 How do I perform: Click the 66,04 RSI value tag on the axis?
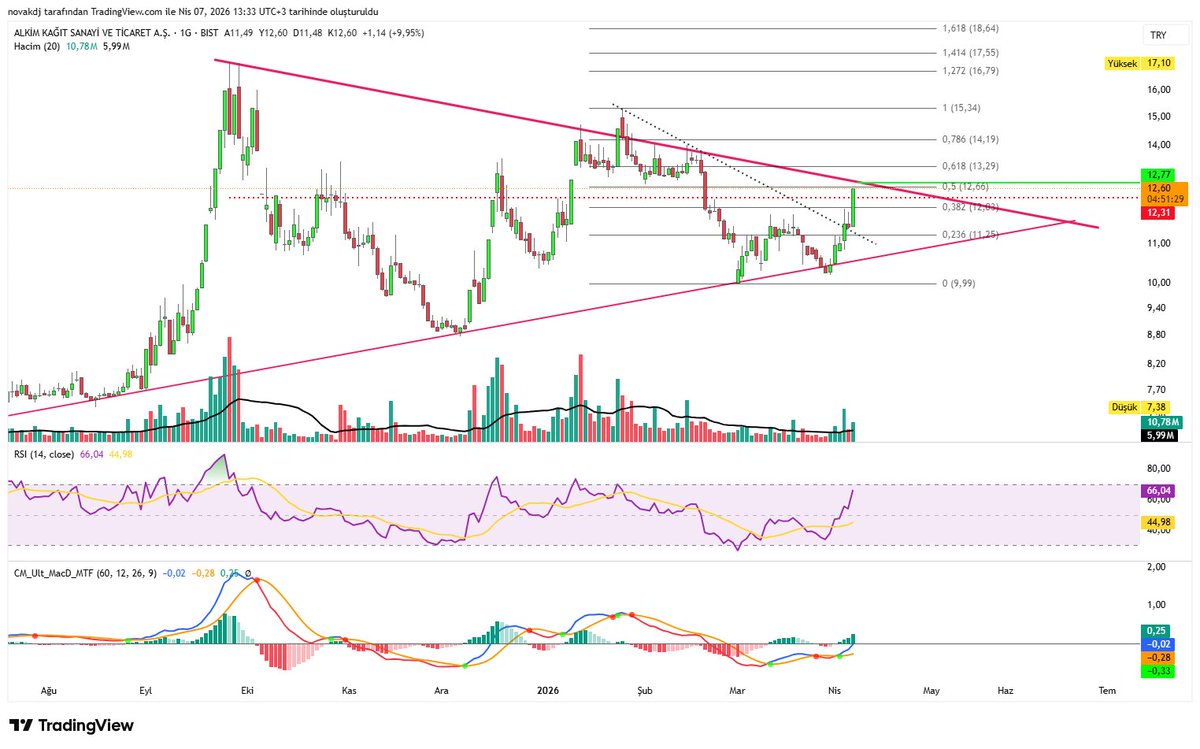coord(1160,491)
